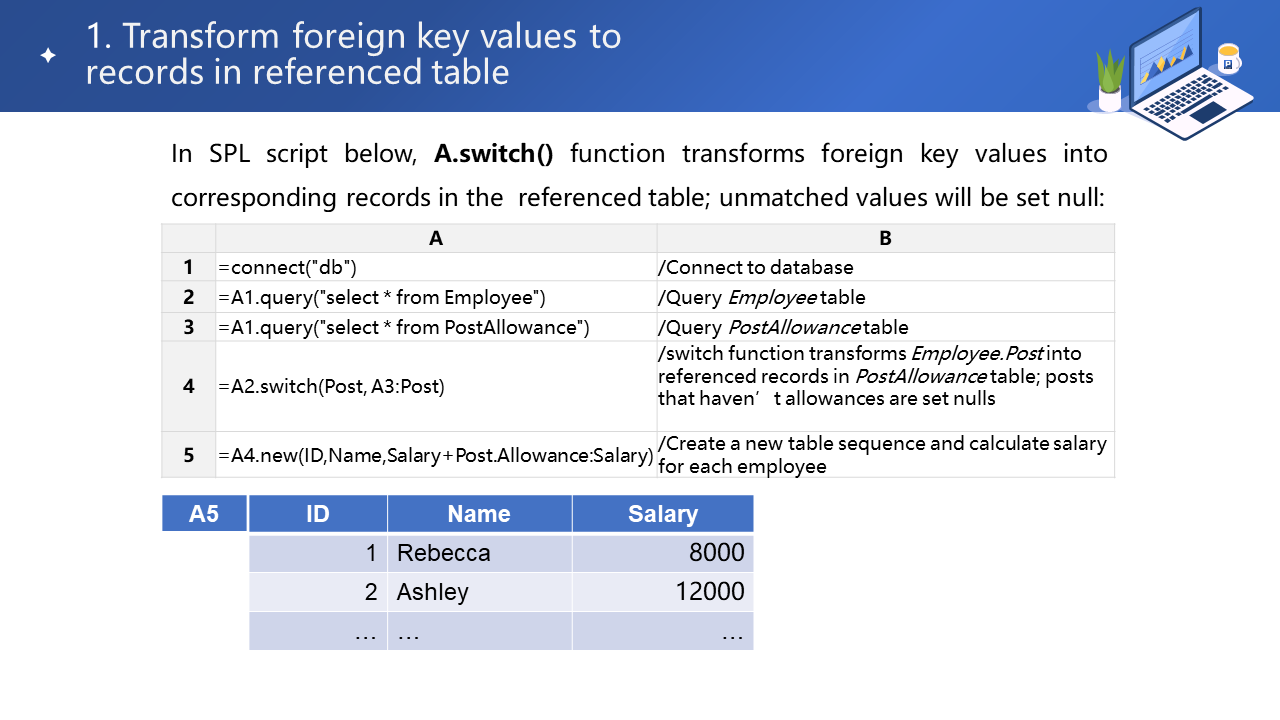Image resolution: width=1280 pixels, height=720 pixels.
Task: Click the ellipsis cell under the Name column
Action: (x=479, y=631)
